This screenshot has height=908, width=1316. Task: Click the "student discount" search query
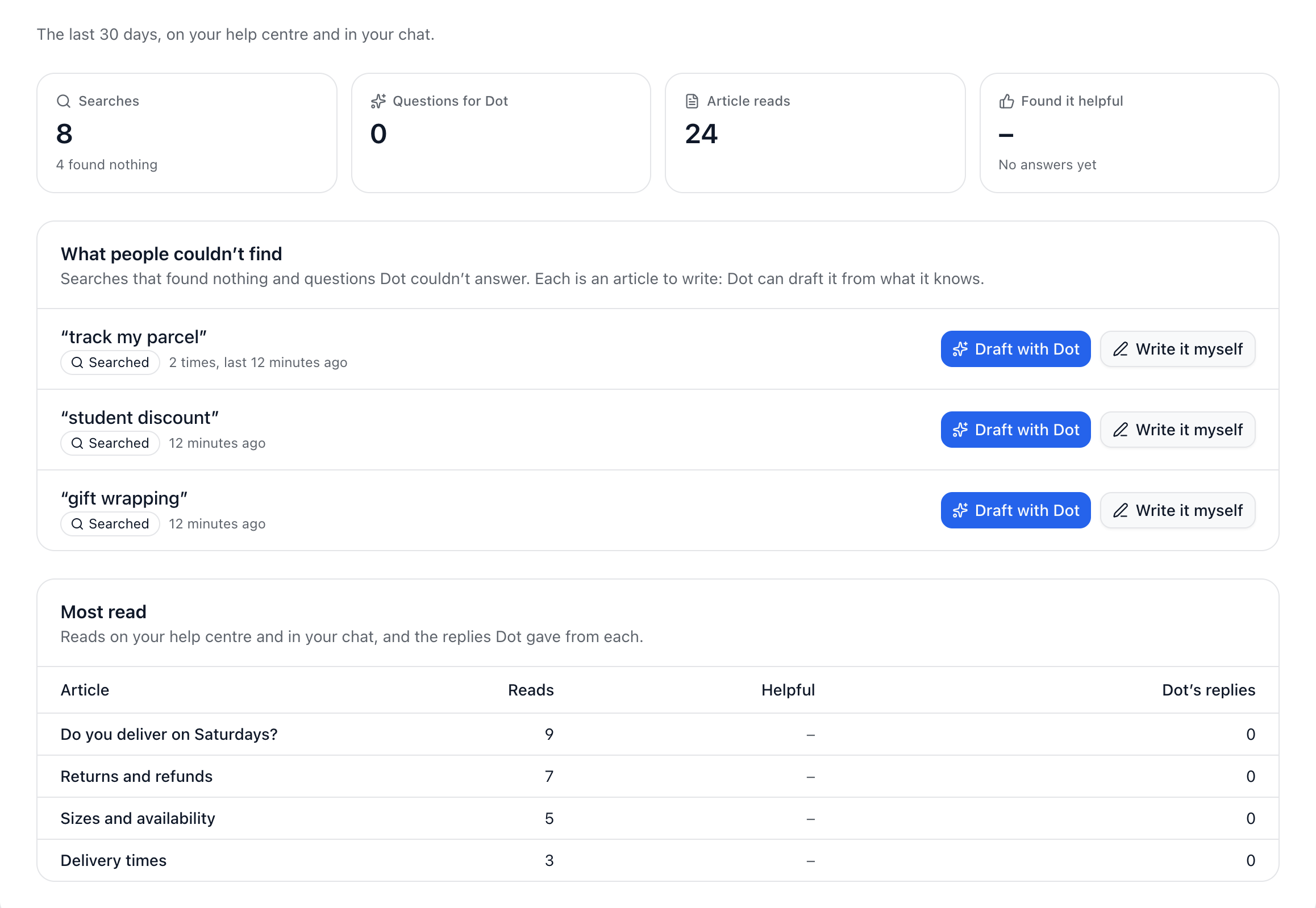tap(140, 418)
